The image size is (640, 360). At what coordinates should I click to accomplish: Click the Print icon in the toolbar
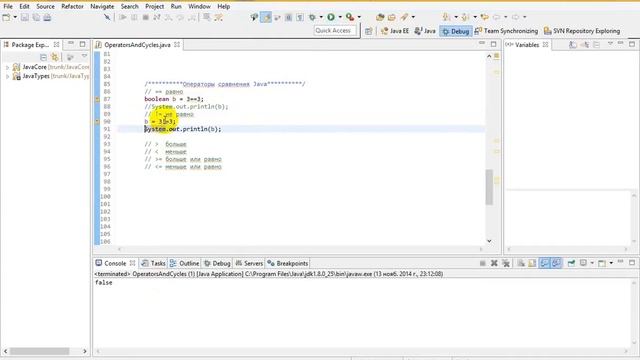[47, 17]
